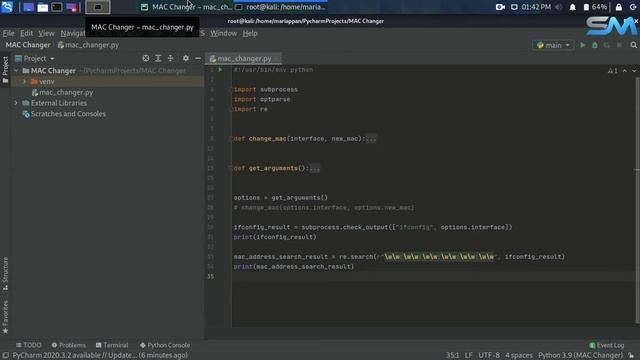Go to next highlighted error arrow
Screen dimensions: 640x360
(634, 71)
